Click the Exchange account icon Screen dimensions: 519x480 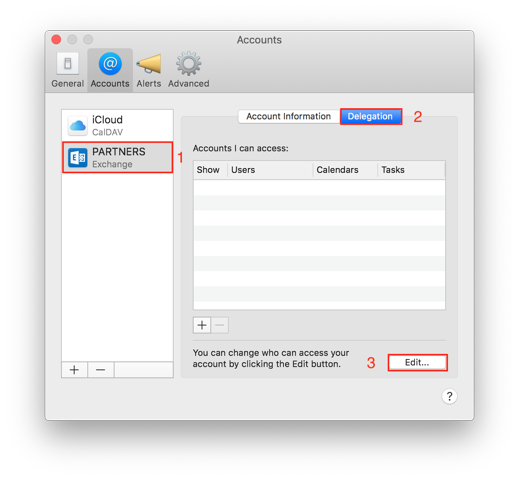(x=78, y=157)
